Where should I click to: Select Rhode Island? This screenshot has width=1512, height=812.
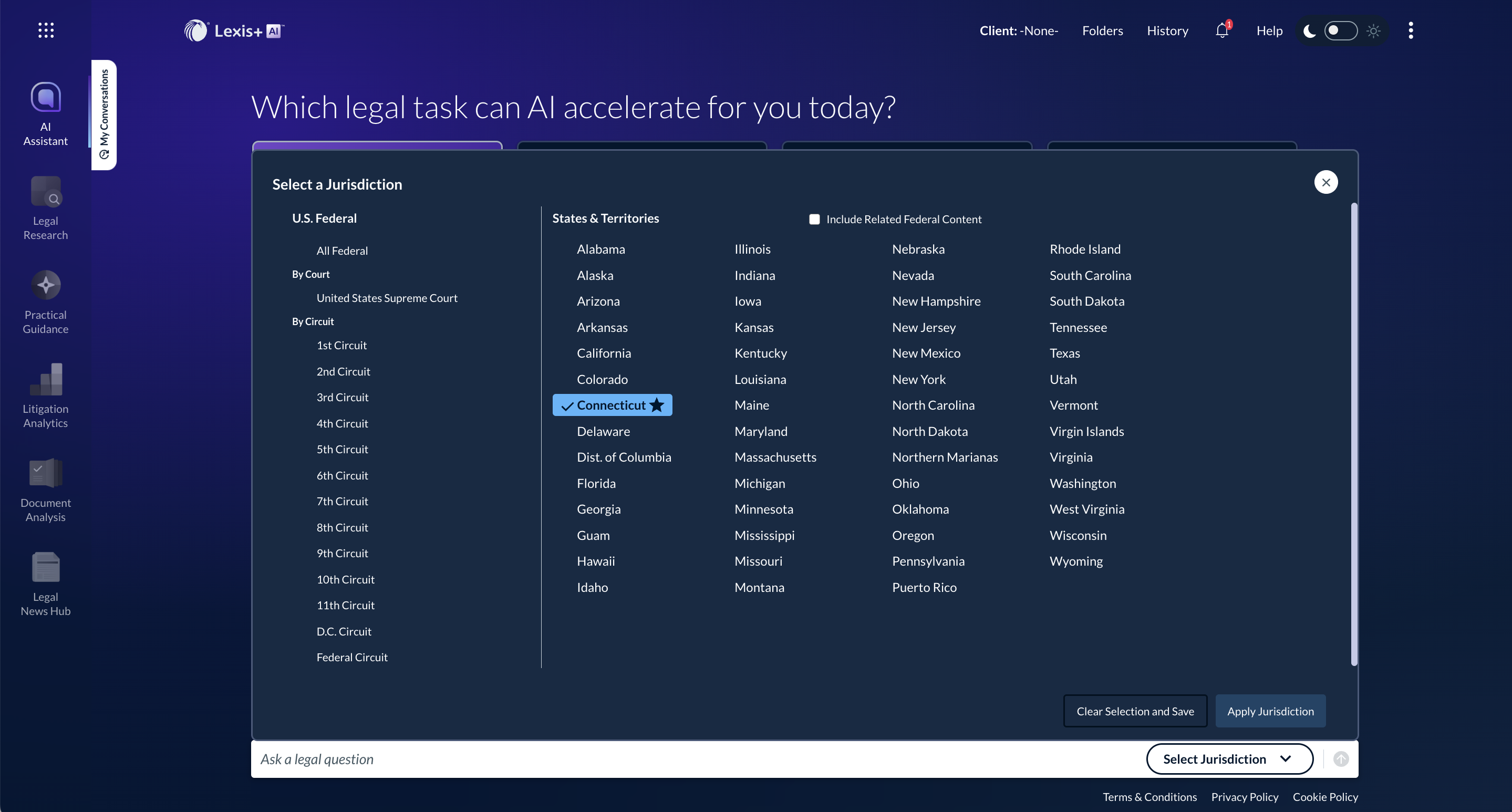[1085, 249]
